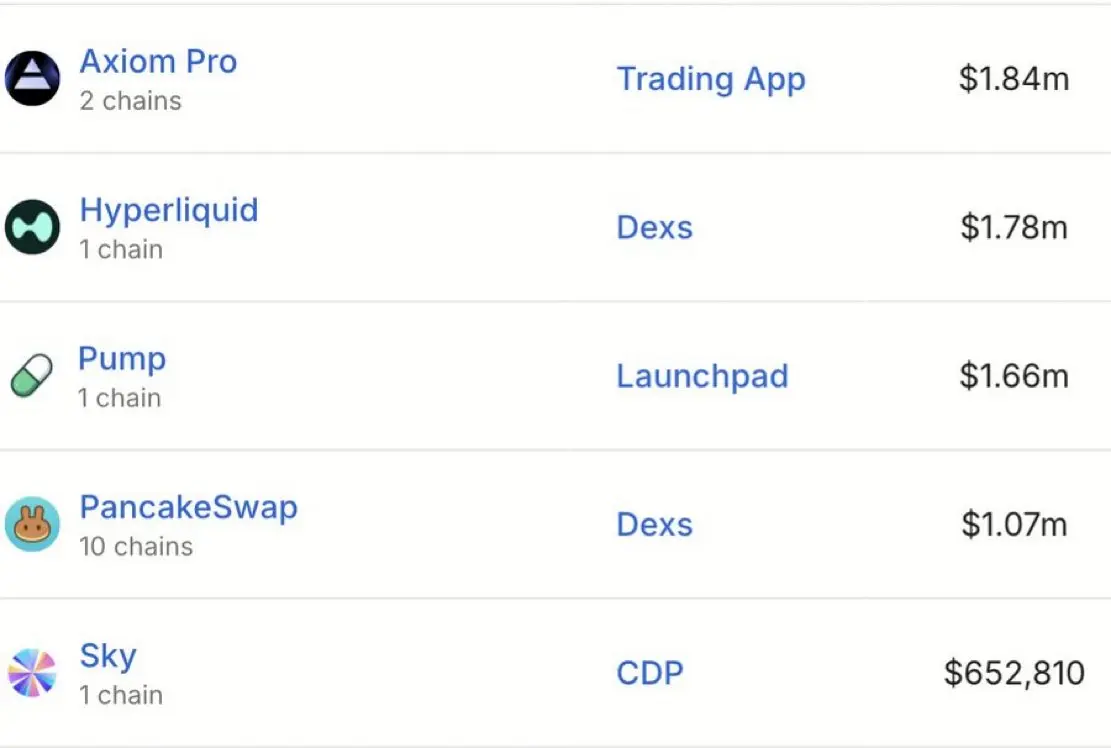Click the $652,810 value for Sky
The image size is (1111, 748).
click(1014, 673)
